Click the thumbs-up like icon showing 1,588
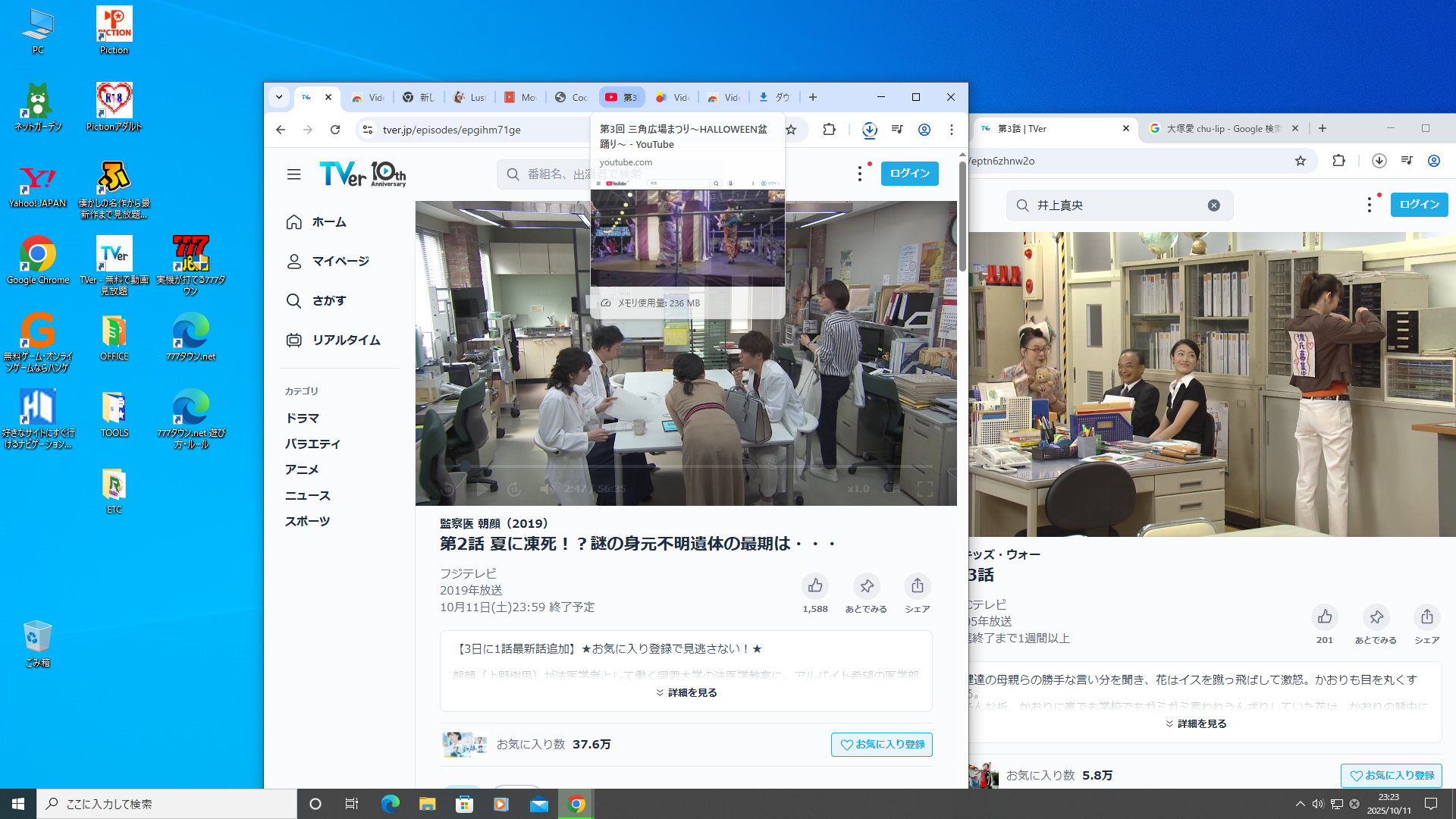 [815, 585]
